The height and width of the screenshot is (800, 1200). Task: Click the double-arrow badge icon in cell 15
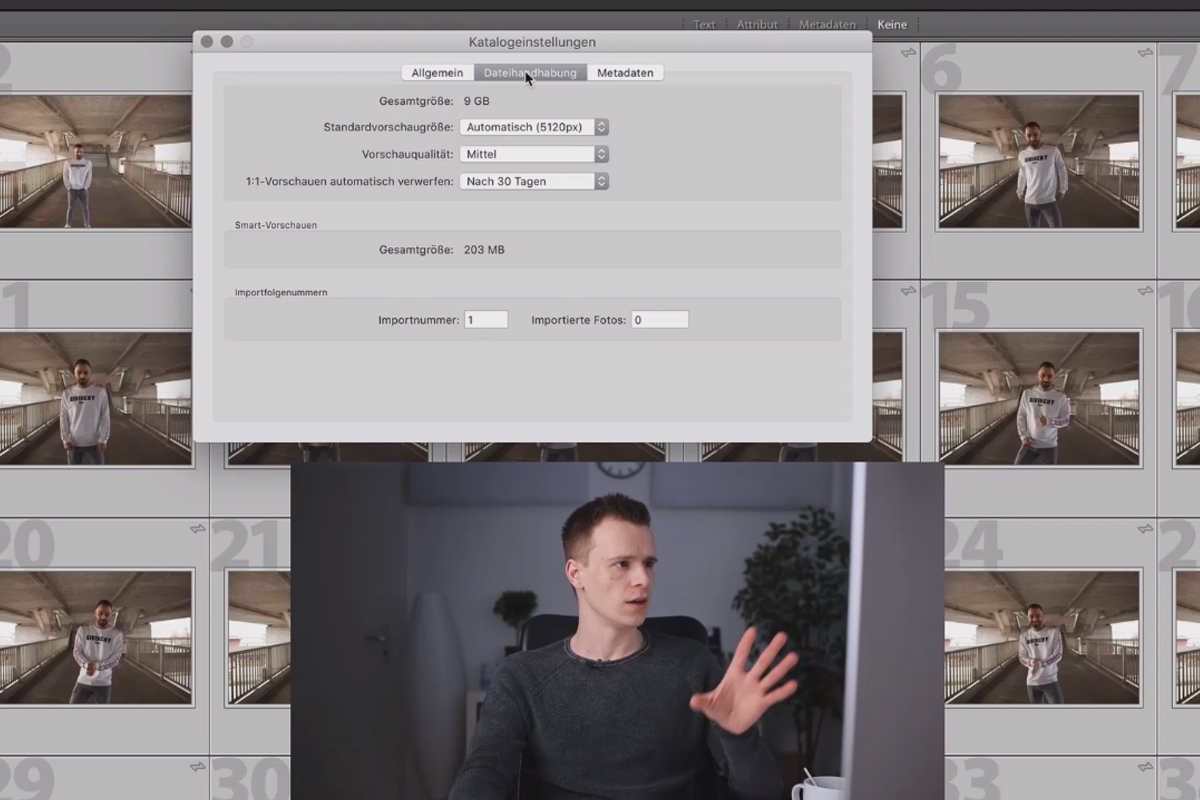click(x=1145, y=291)
